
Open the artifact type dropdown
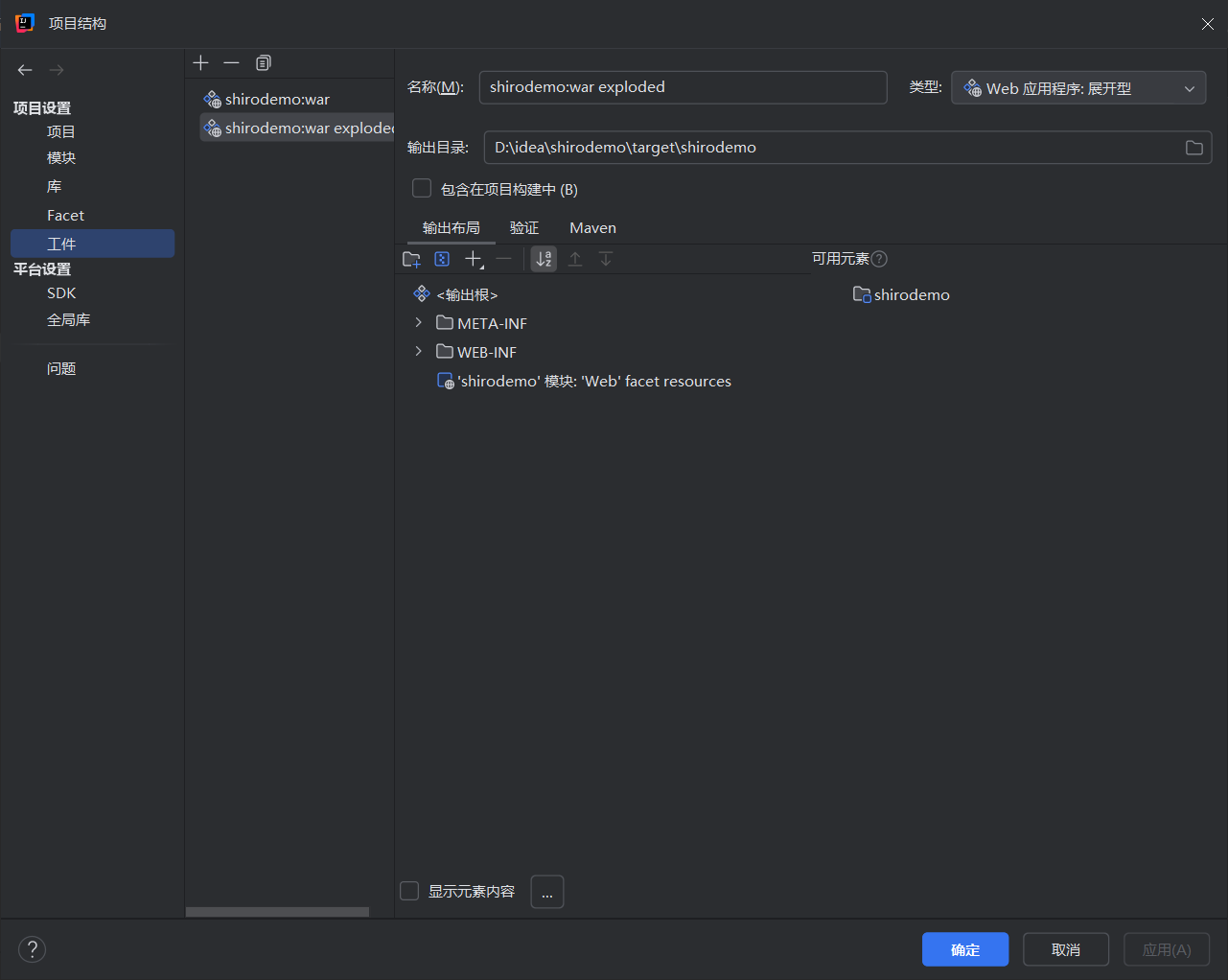[1077, 88]
